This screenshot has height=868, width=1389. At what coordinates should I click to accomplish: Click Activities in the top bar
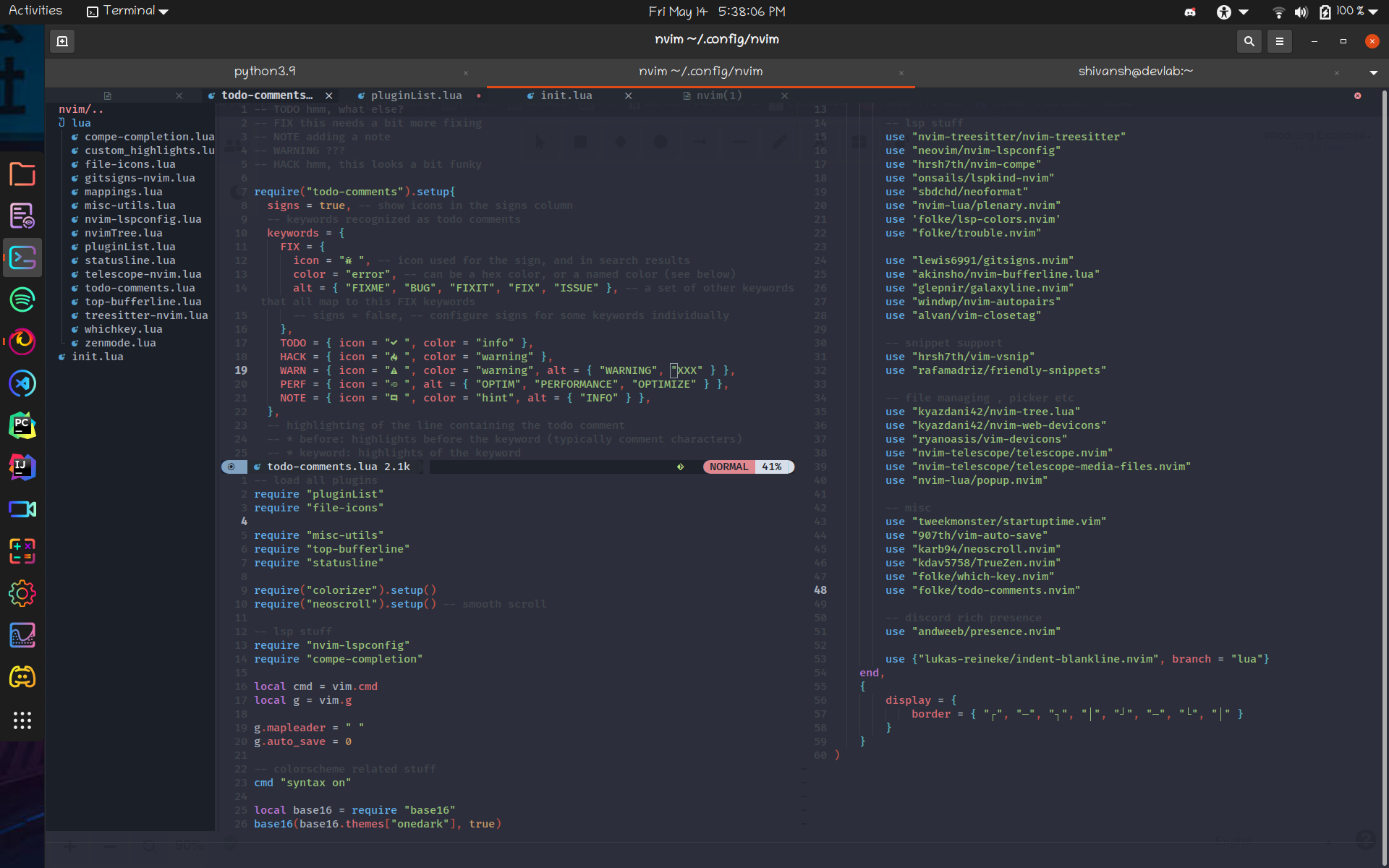click(35, 10)
